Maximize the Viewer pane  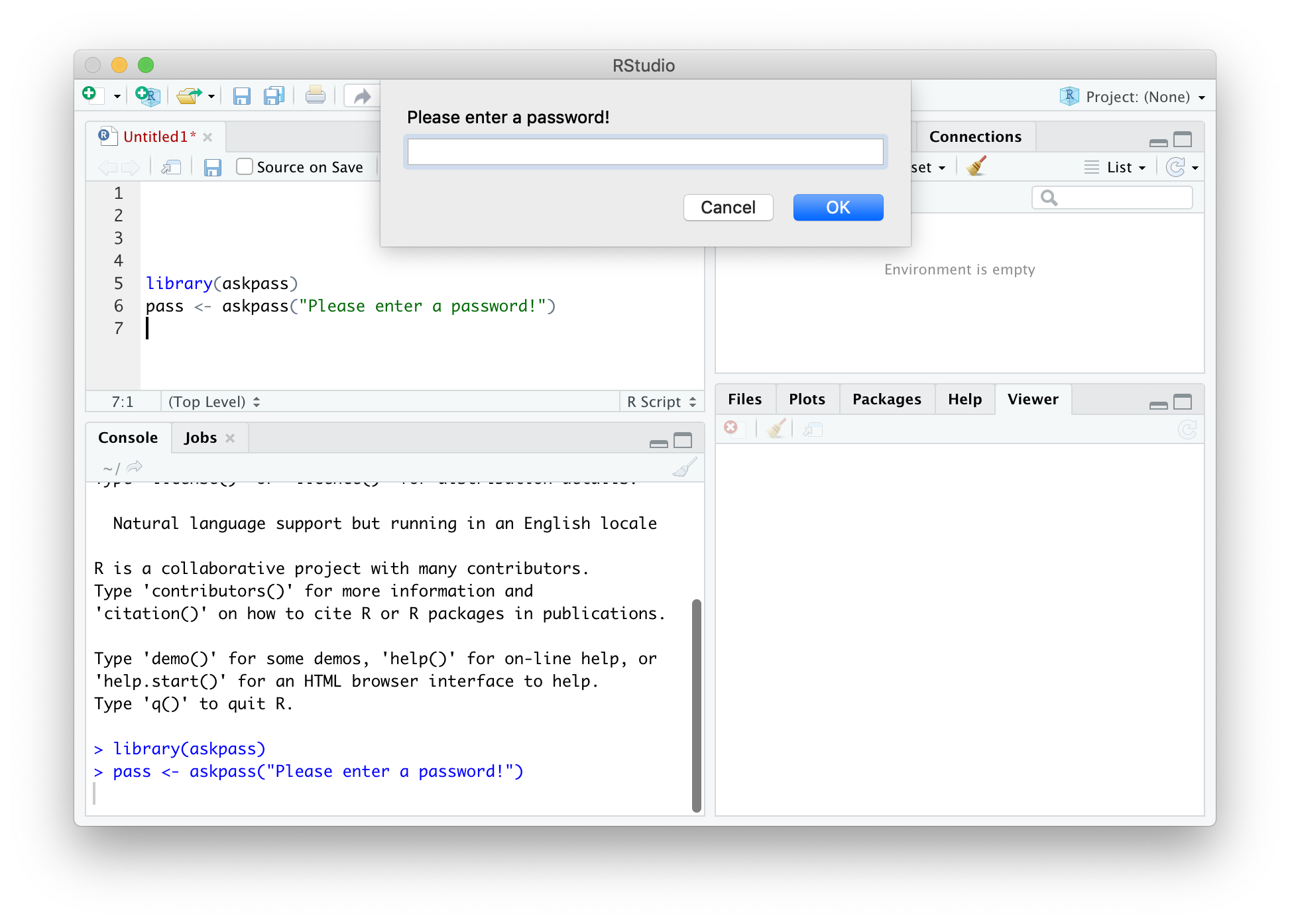point(1183,402)
